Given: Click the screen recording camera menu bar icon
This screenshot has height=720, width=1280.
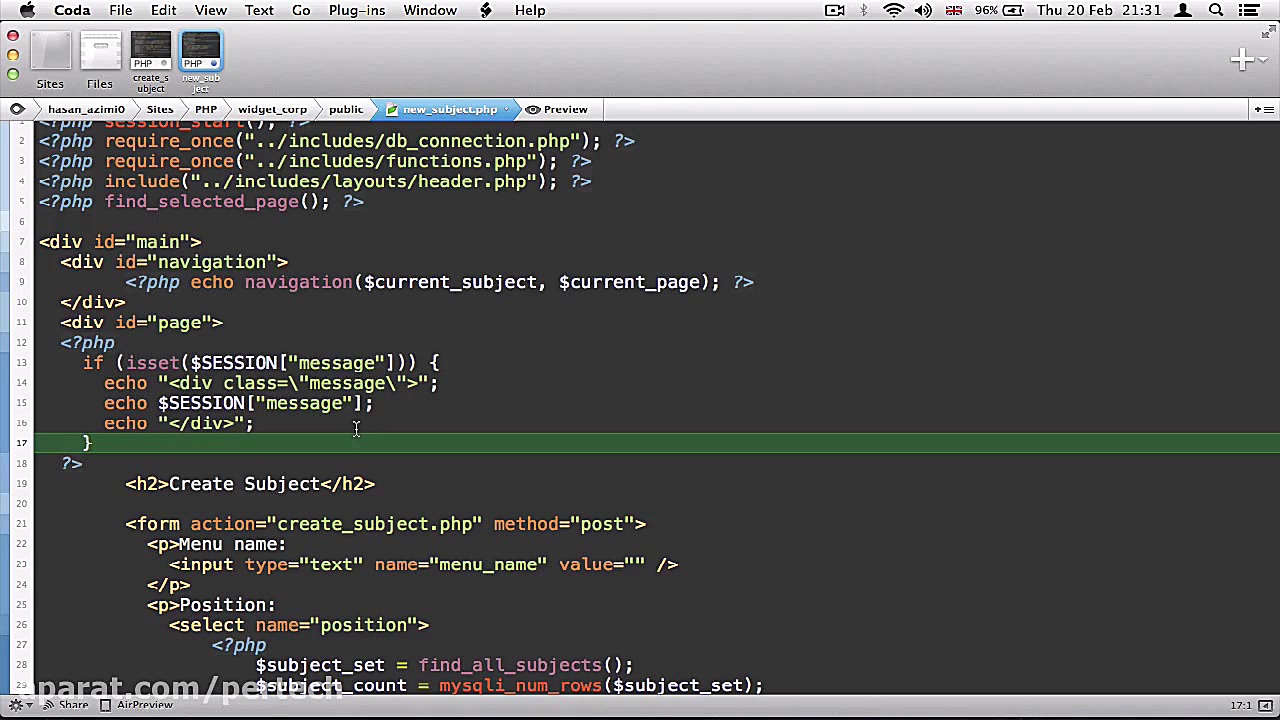Looking at the screenshot, I should point(834,10).
